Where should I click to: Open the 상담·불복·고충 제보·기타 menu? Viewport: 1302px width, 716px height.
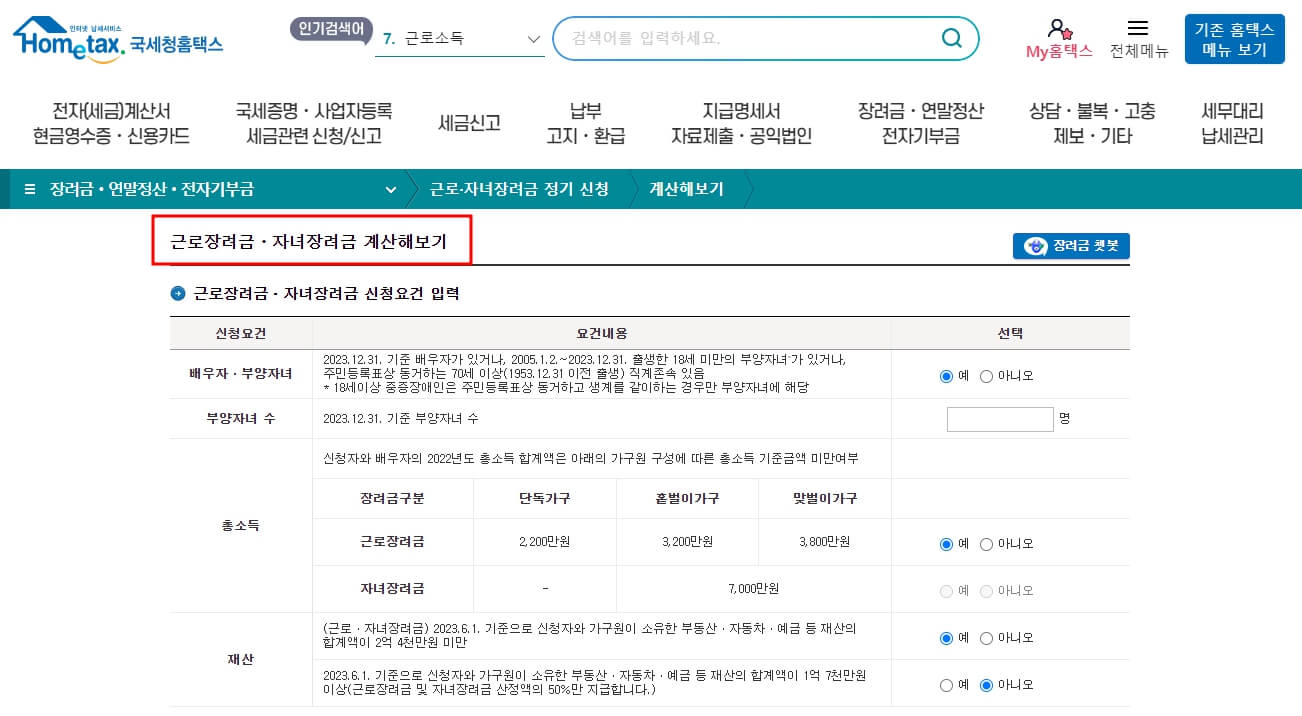pyautogui.click(x=1095, y=123)
